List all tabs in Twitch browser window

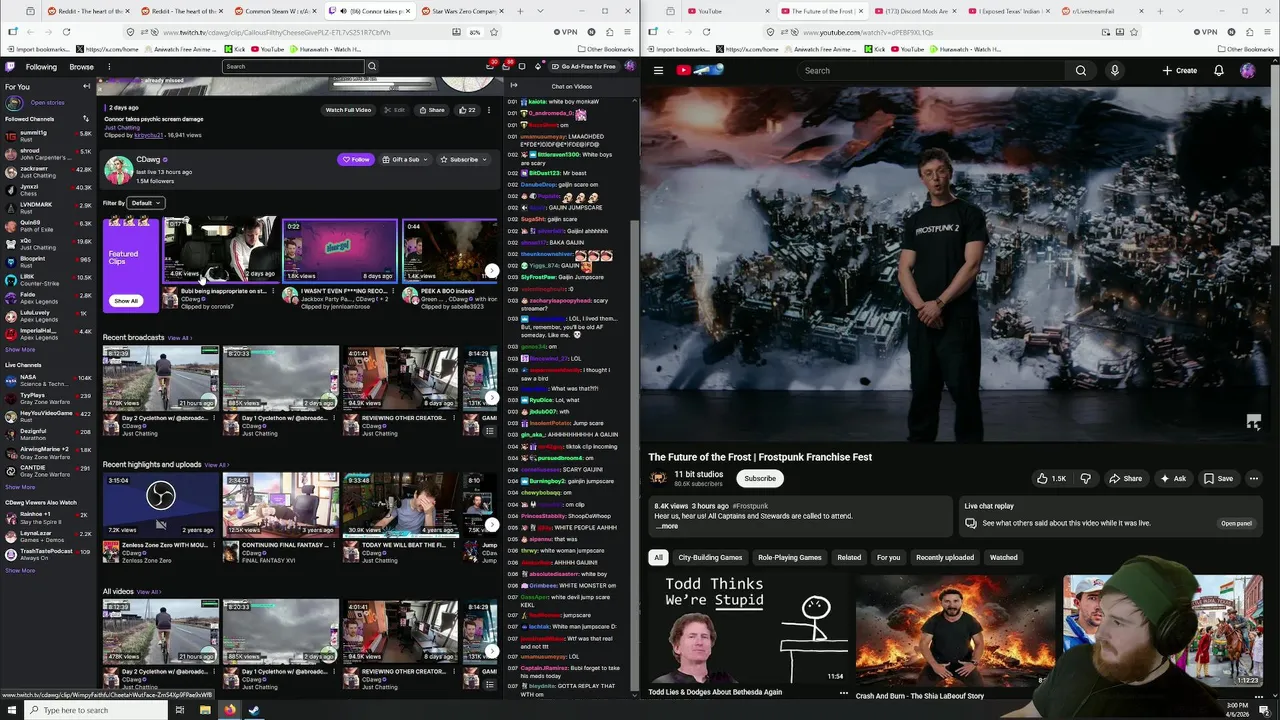coord(540,11)
